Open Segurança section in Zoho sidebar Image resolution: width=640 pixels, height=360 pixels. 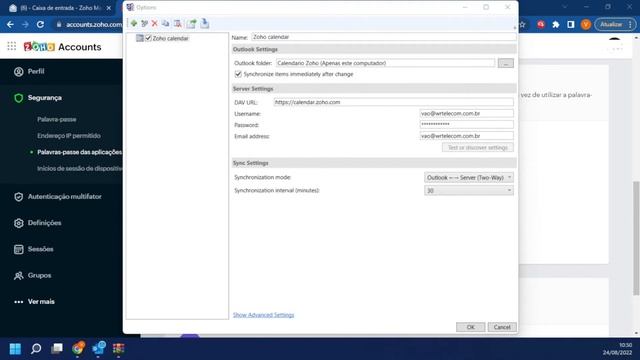coord(44,98)
